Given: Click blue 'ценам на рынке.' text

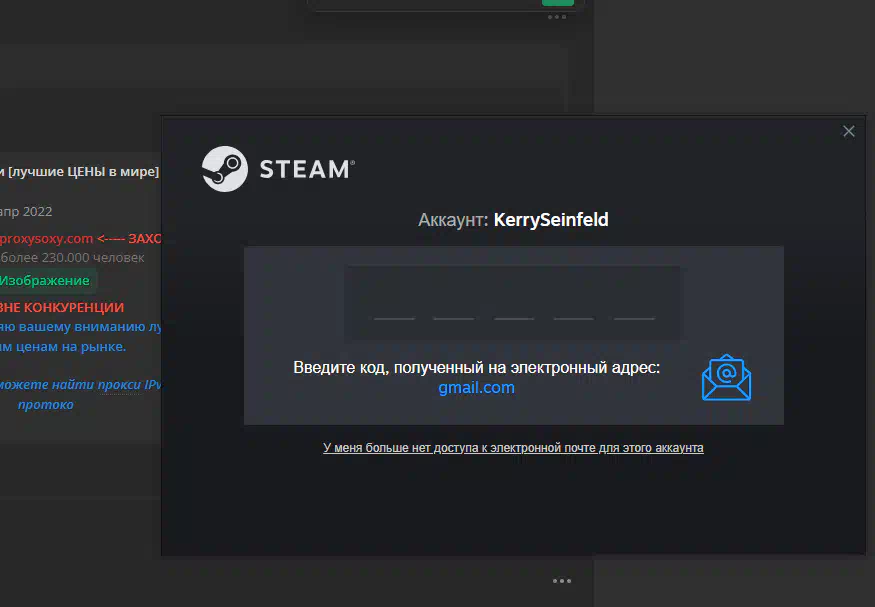Looking at the screenshot, I should point(70,346).
